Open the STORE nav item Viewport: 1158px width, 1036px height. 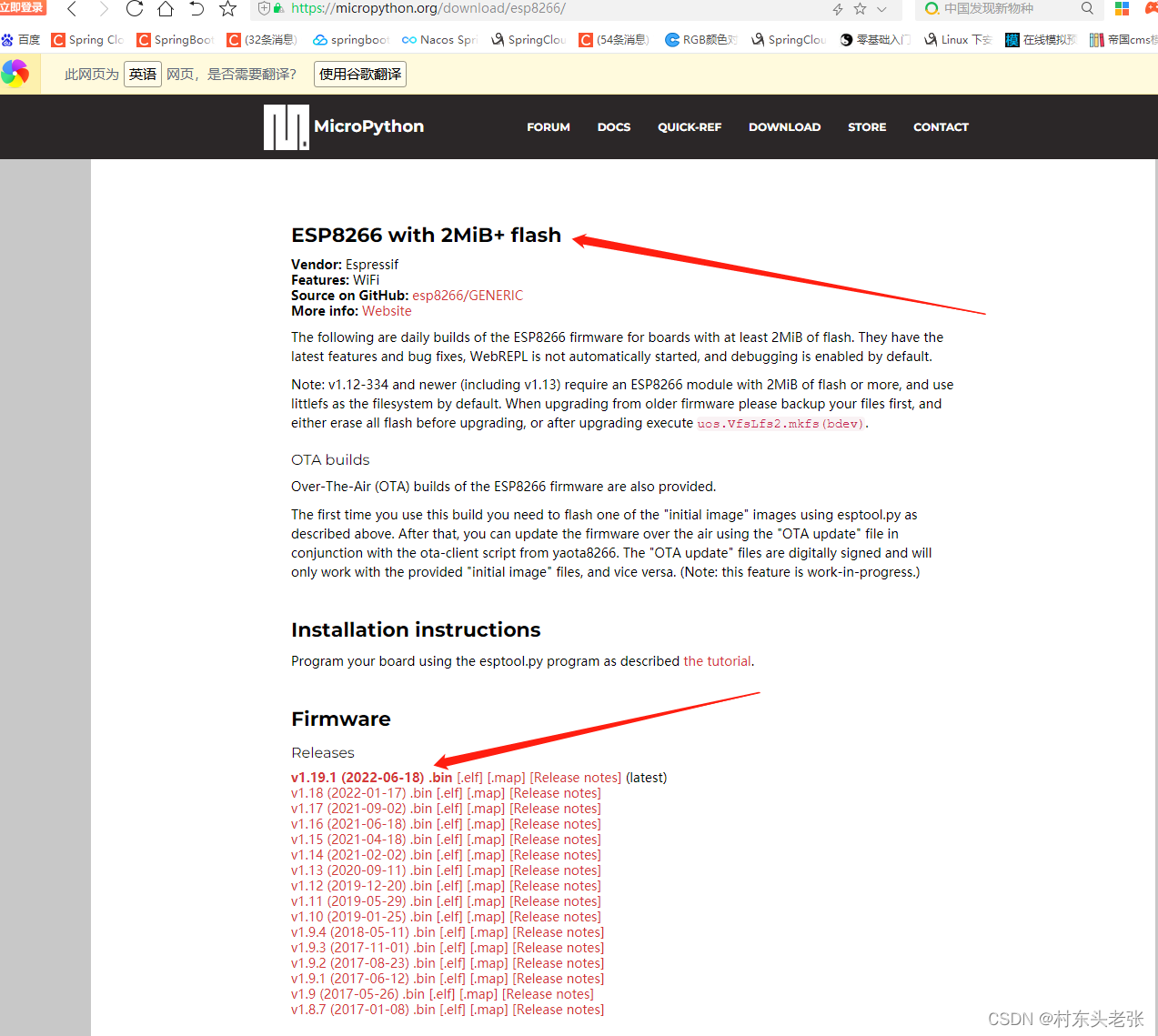[867, 127]
